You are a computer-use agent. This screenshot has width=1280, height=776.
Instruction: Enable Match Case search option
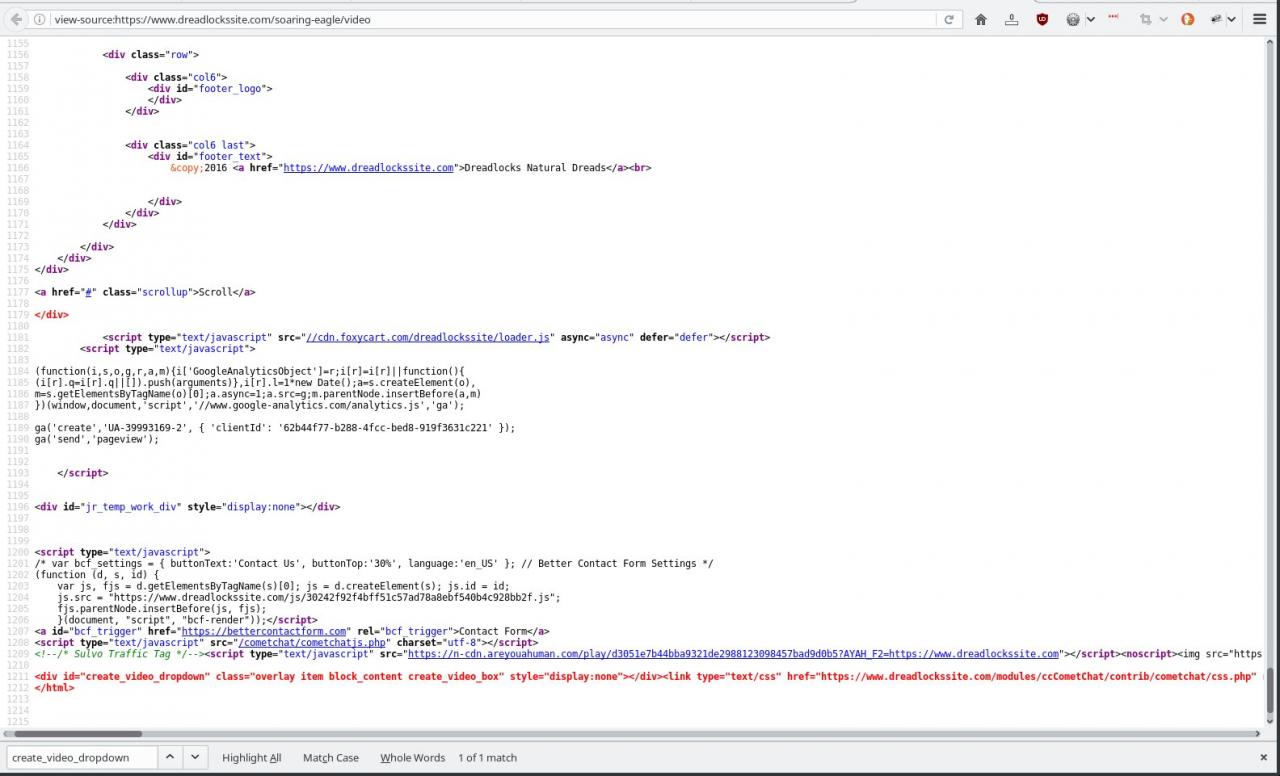point(330,758)
